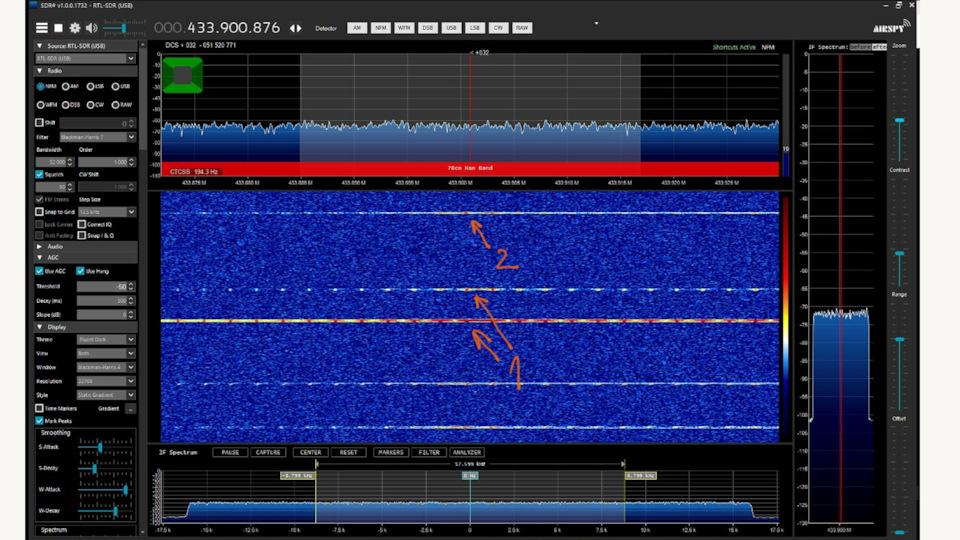Click CAPTURE in IF Spectrum panel

268,452
